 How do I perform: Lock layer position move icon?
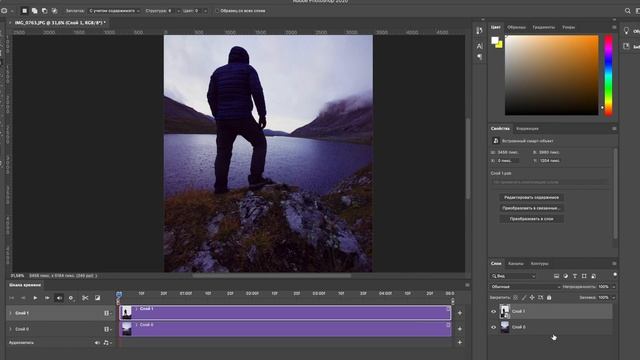point(532,298)
